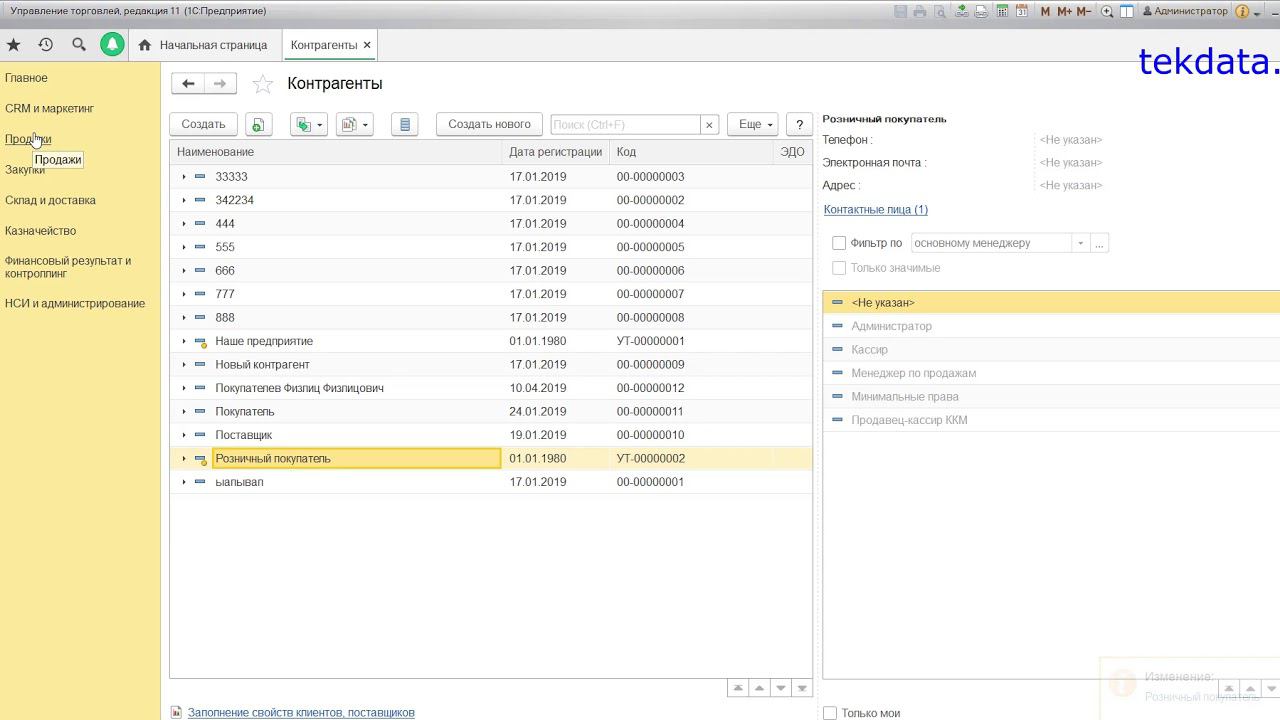
Task: Open the Казначейство section
Action: point(40,231)
